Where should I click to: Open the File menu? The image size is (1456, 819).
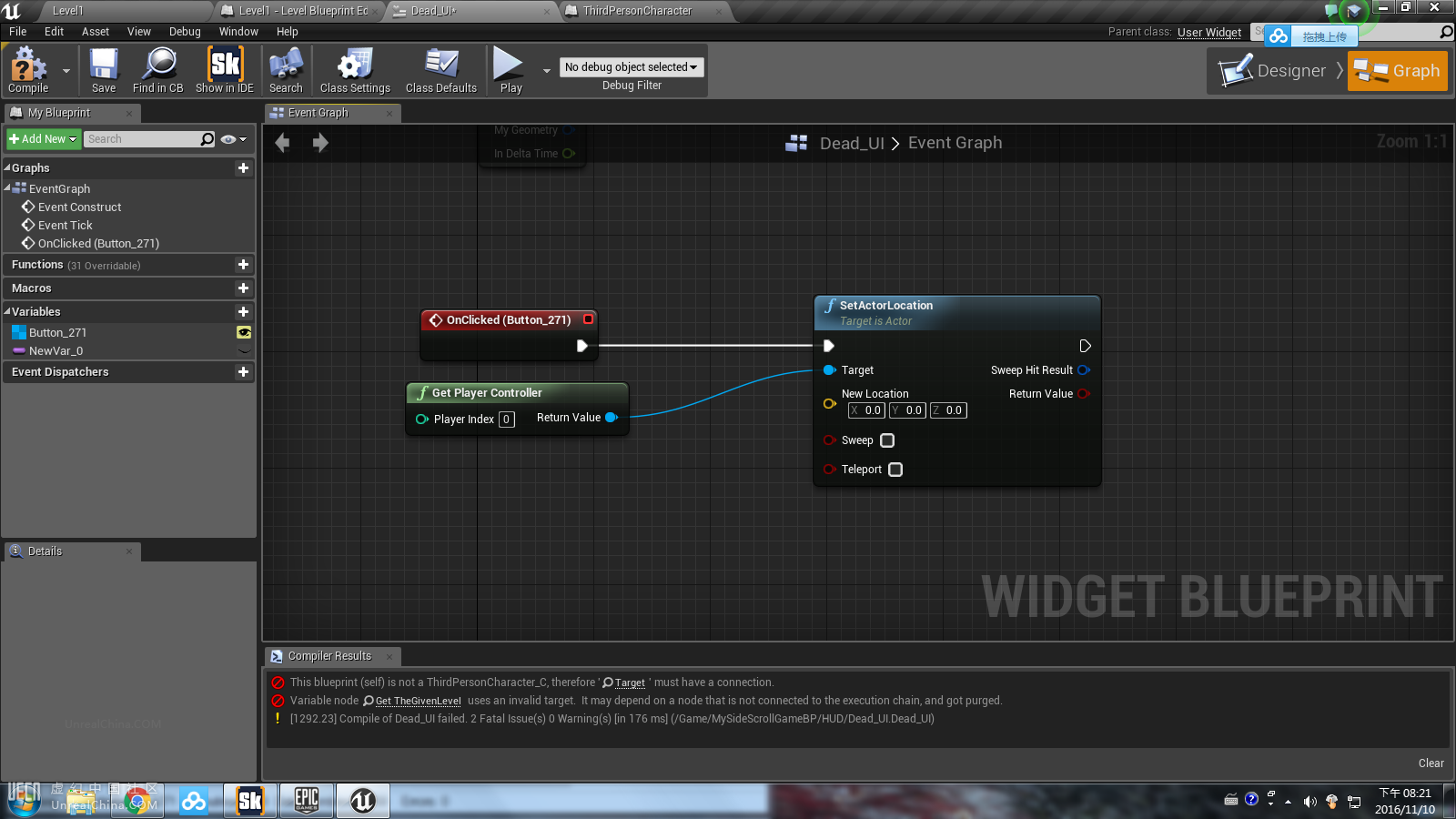pos(17,31)
